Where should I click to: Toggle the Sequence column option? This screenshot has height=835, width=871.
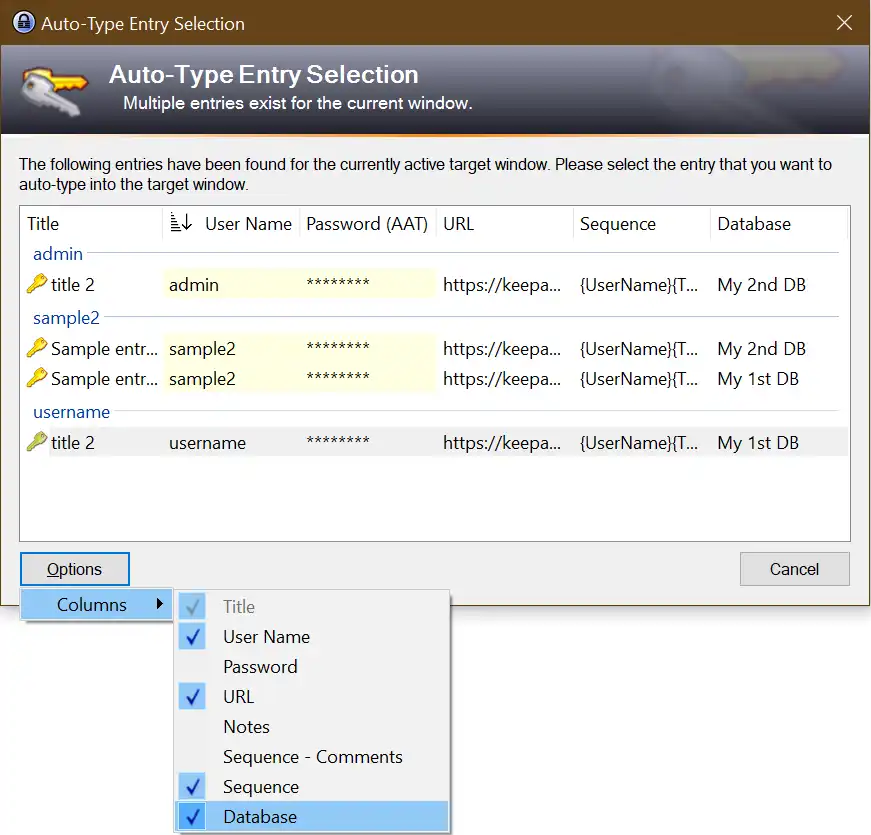click(x=312, y=787)
